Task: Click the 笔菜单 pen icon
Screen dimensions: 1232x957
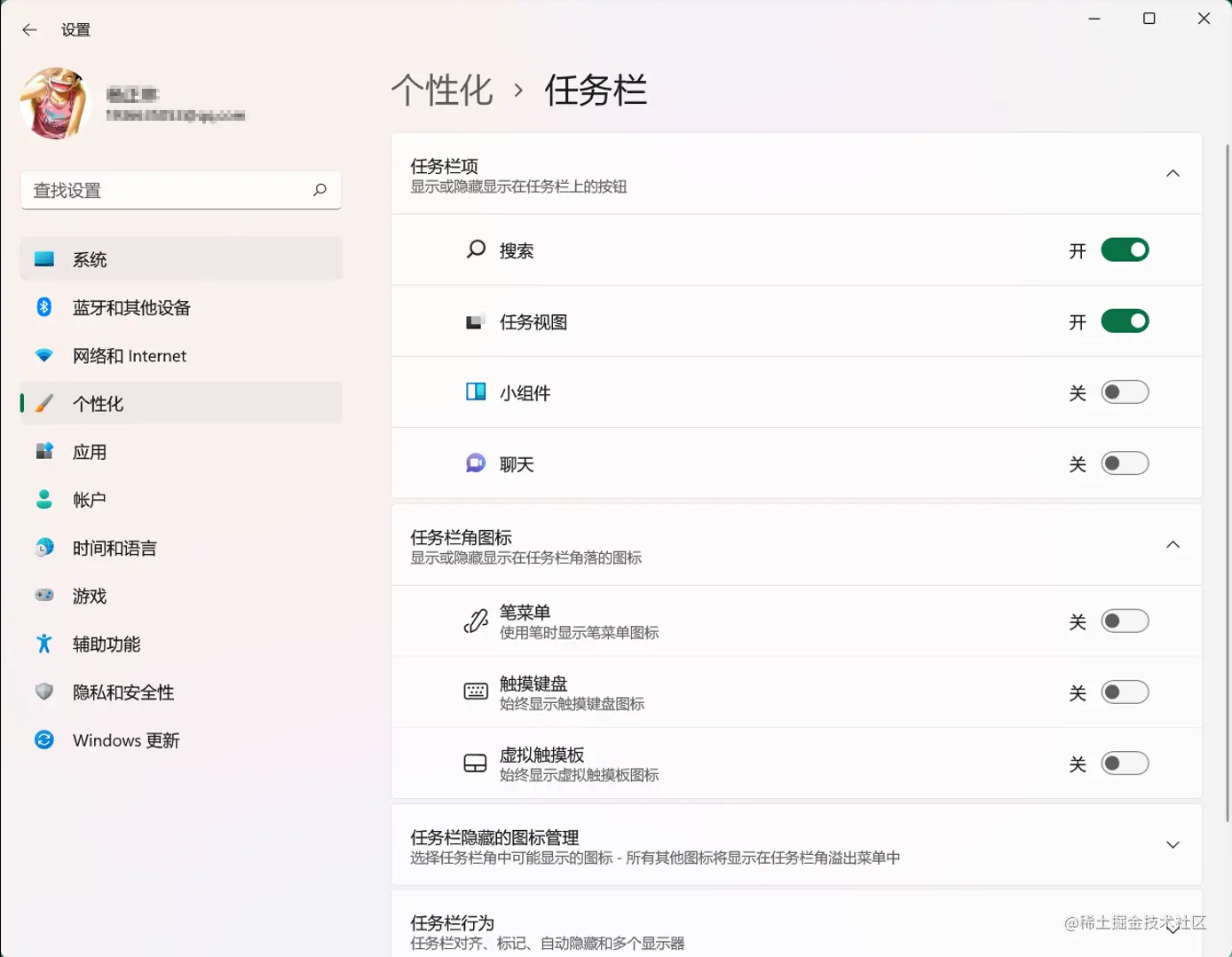Action: pyautogui.click(x=476, y=621)
